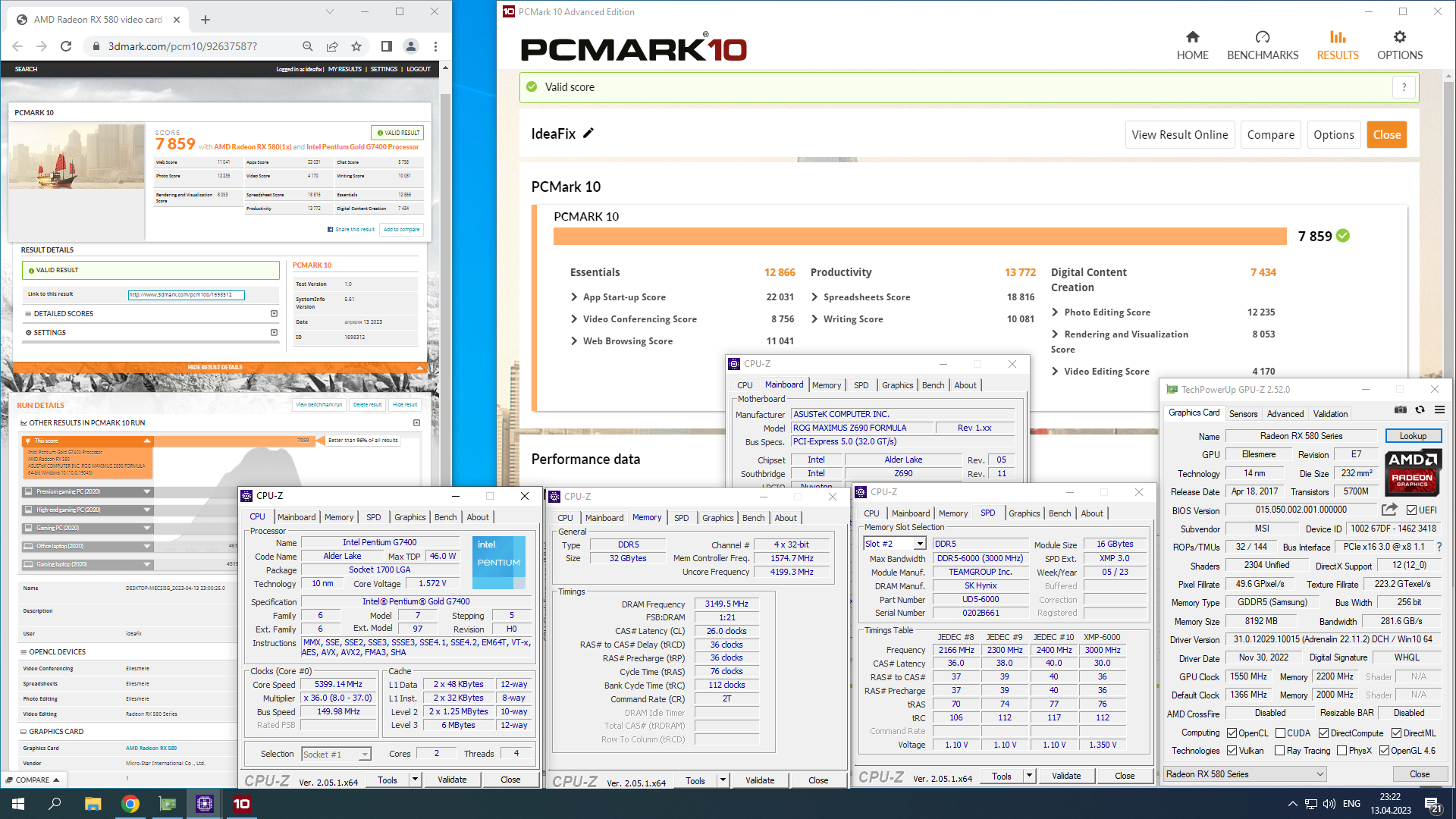Open CPU-Z Tools dropdown arrow in CPU window
Viewport: 1456px width, 819px height.
pyautogui.click(x=415, y=779)
